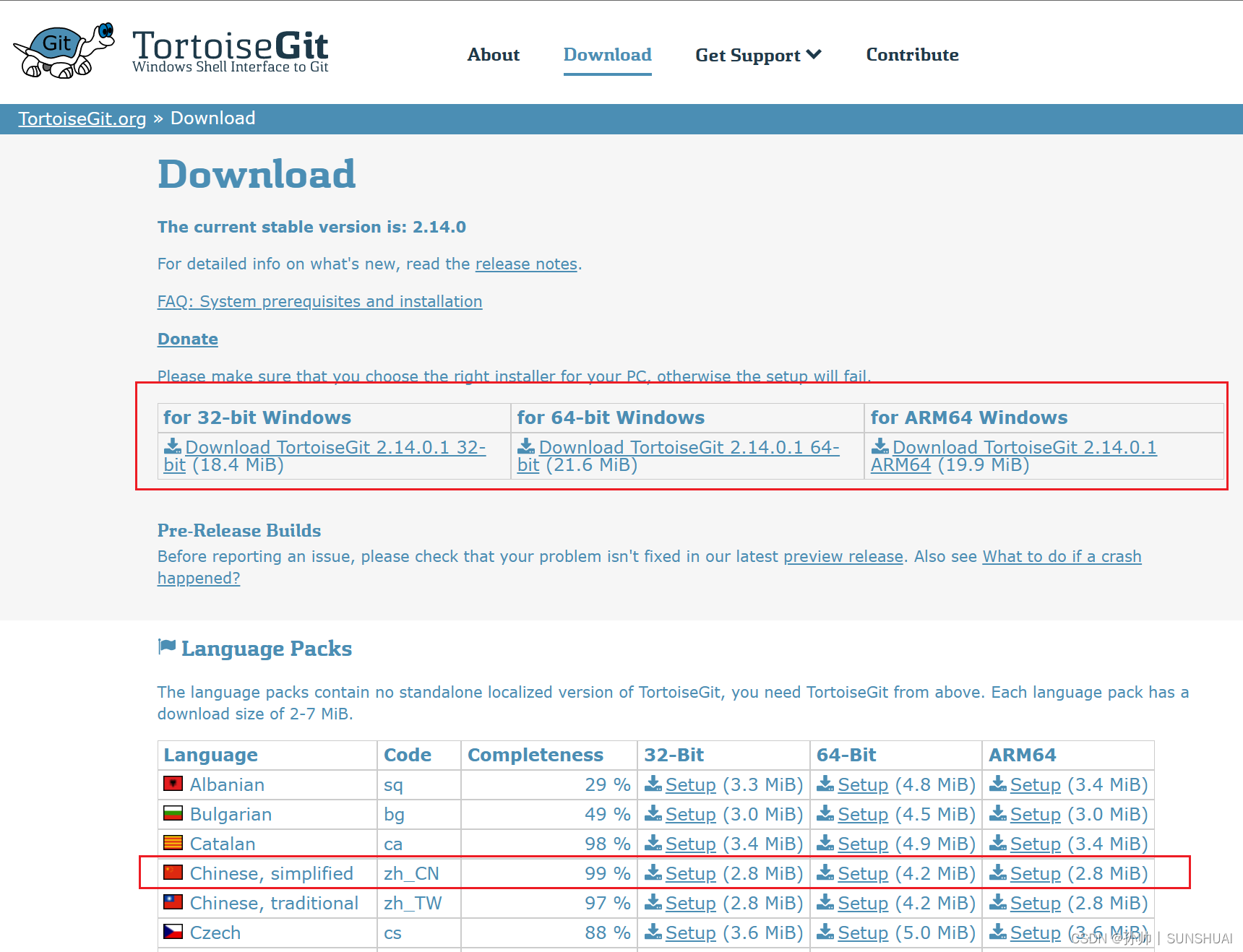Viewport: 1243px width, 952px height.
Task: Click the 'Completeness' column header
Action: [536, 756]
